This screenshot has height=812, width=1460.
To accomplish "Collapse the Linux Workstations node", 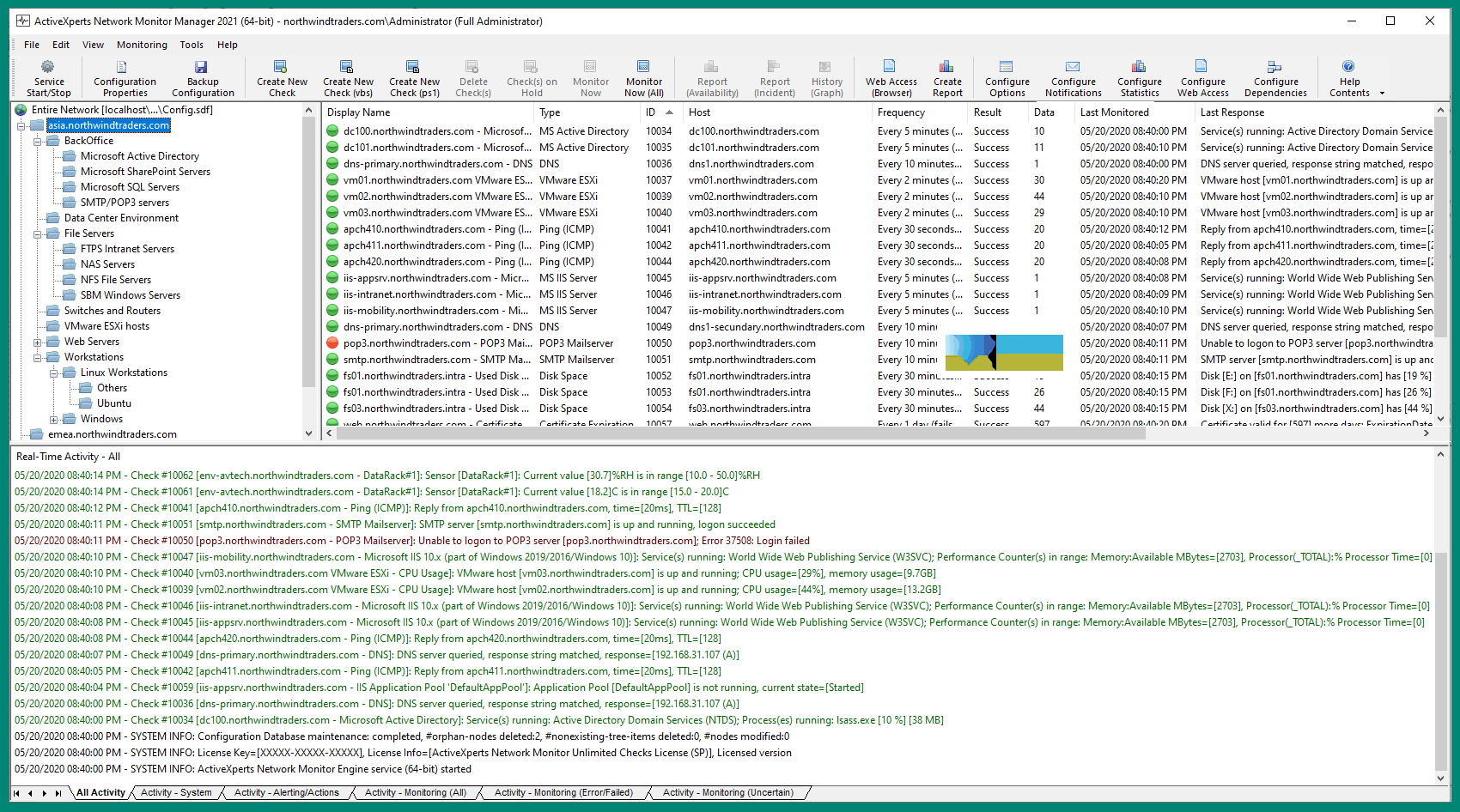I will (54, 373).
